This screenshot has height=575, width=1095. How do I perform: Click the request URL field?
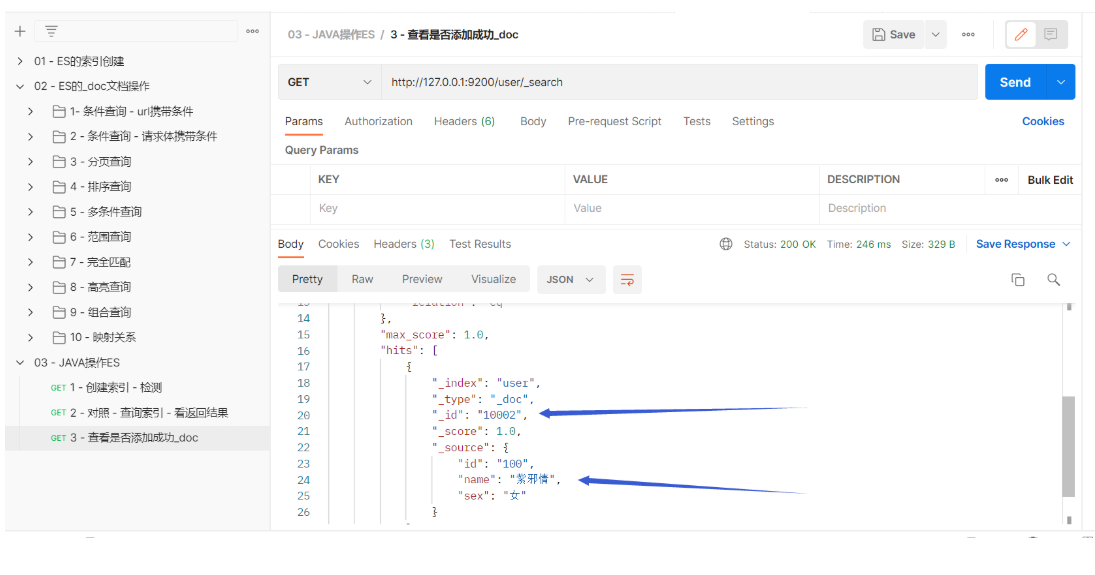[679, 82]
